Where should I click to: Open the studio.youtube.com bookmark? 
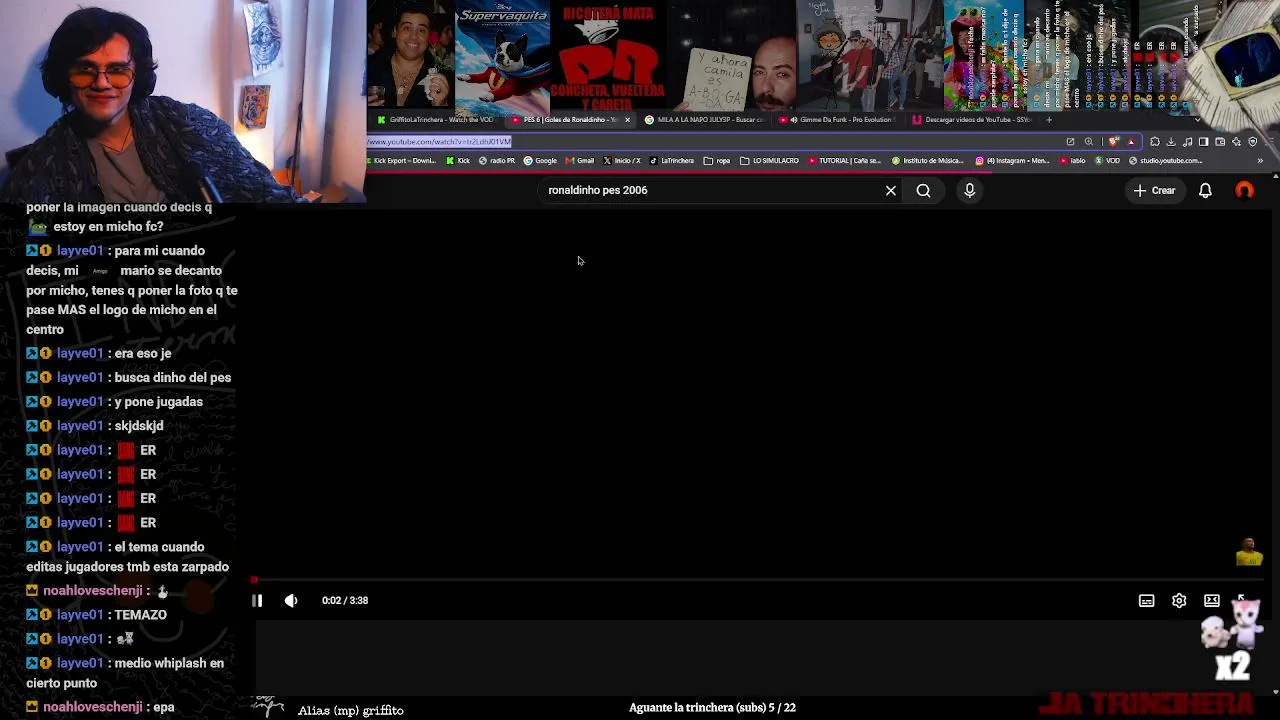[x=1165, y=161]
